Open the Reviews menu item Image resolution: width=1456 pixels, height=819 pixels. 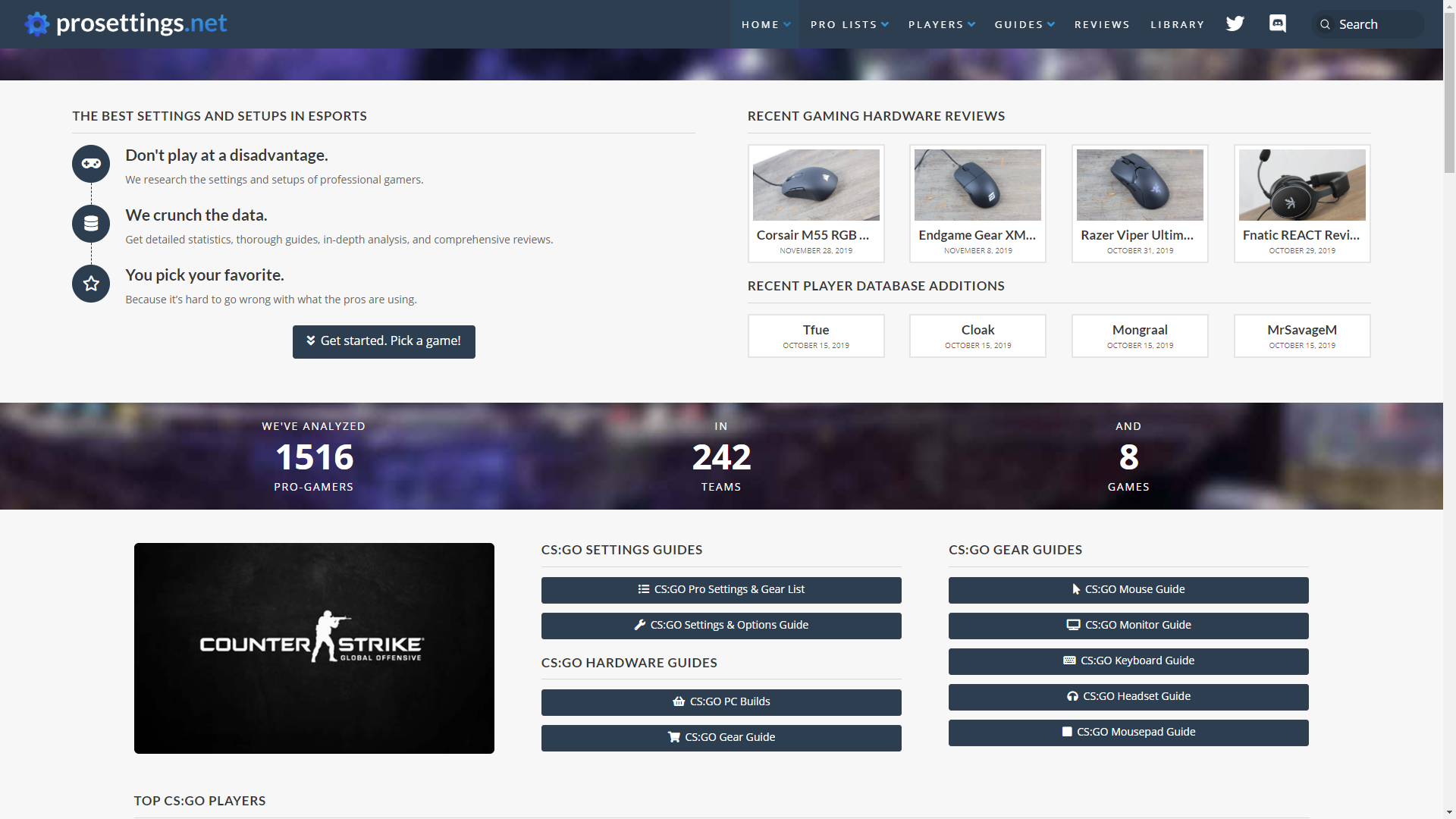1101,24
